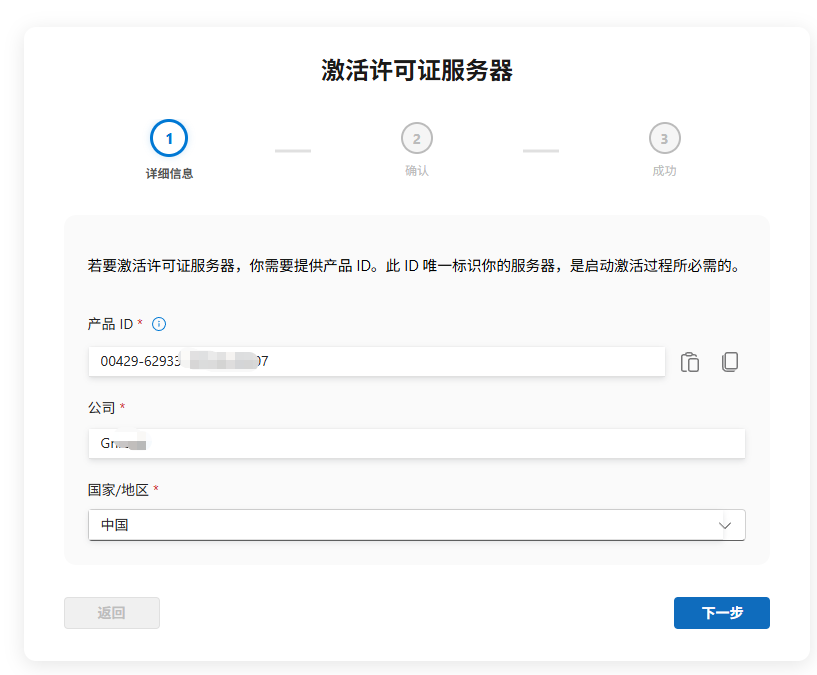817x675 pixels.
Task: Click the 产品 ID field label
Action: (x=110, y=324)
